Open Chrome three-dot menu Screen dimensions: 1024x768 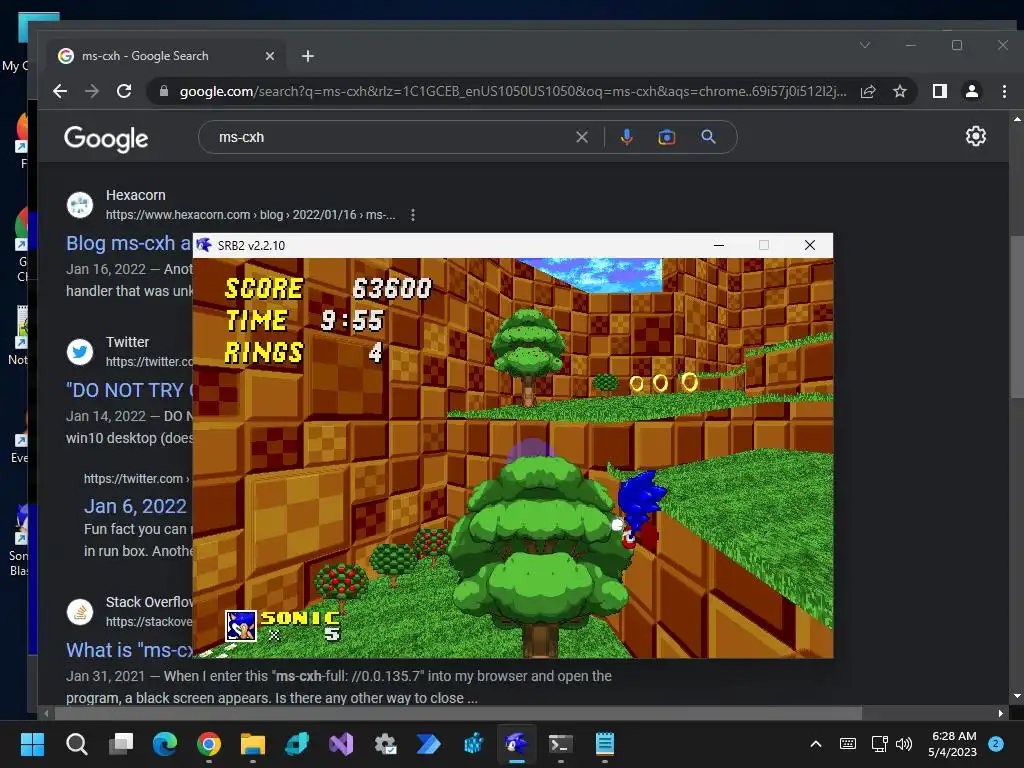click(1004, 91)
